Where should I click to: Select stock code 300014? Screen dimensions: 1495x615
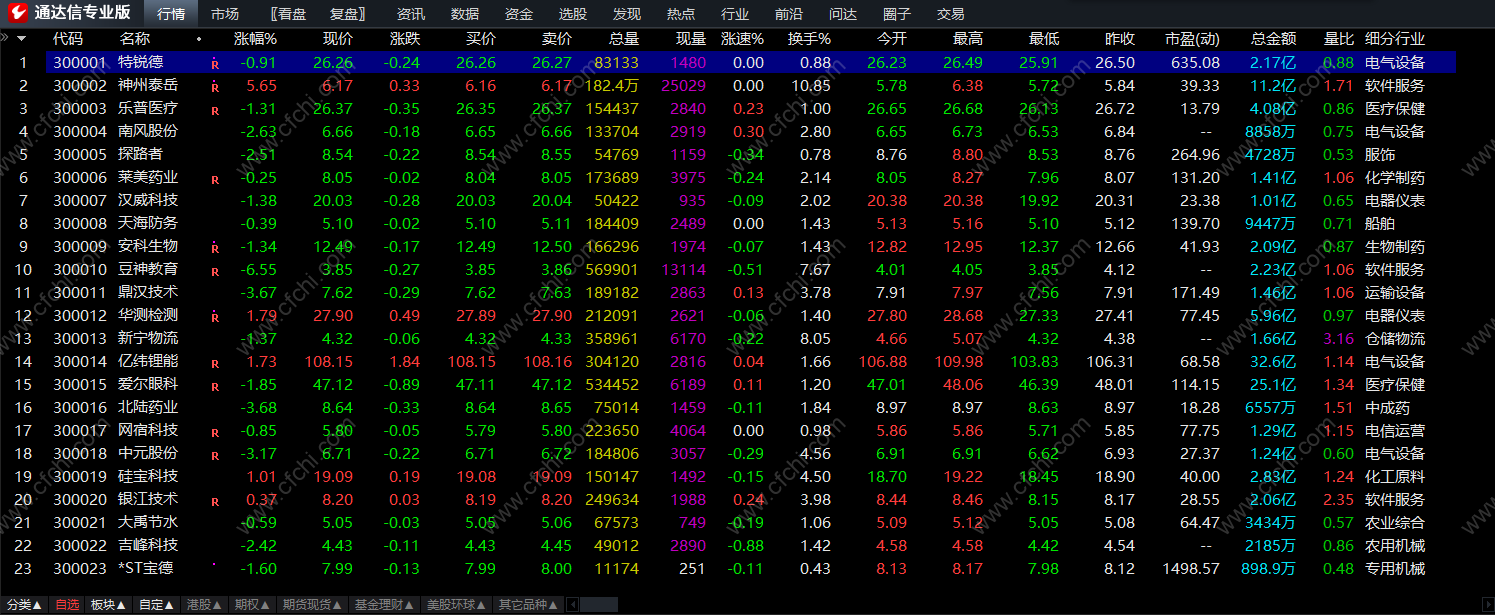[79, 362]
